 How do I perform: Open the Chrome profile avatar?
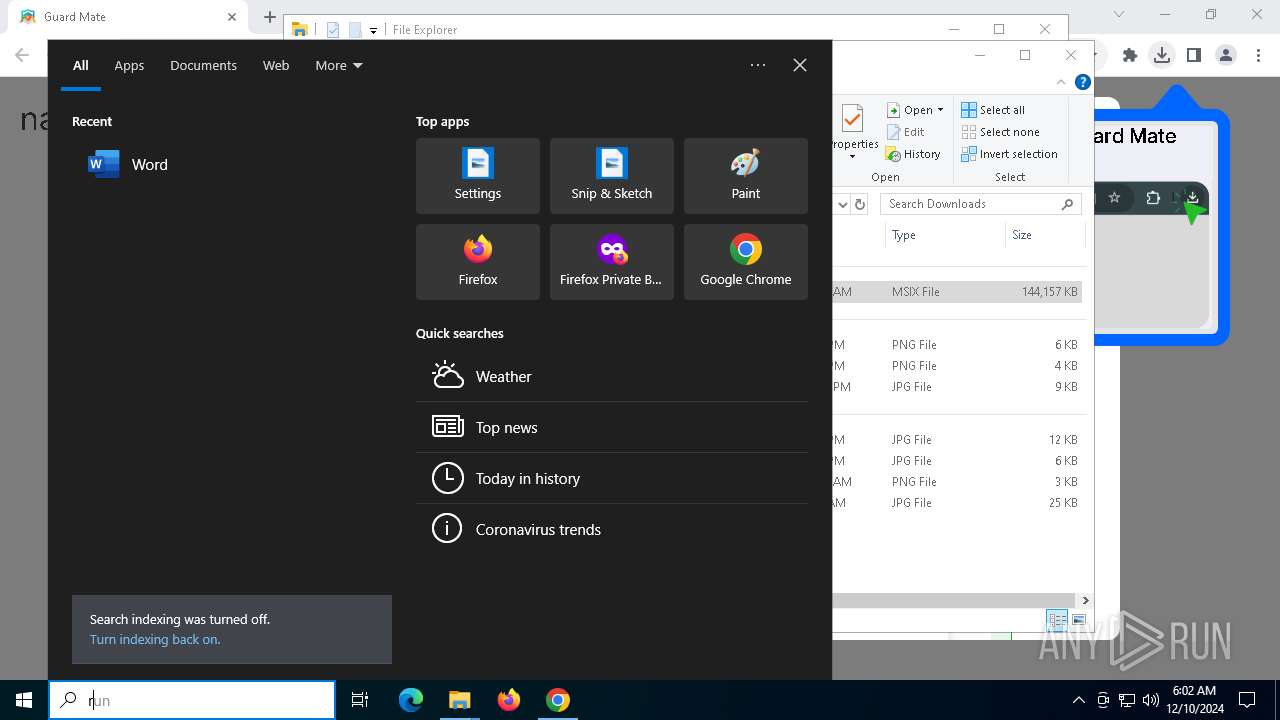[1226, 56]
